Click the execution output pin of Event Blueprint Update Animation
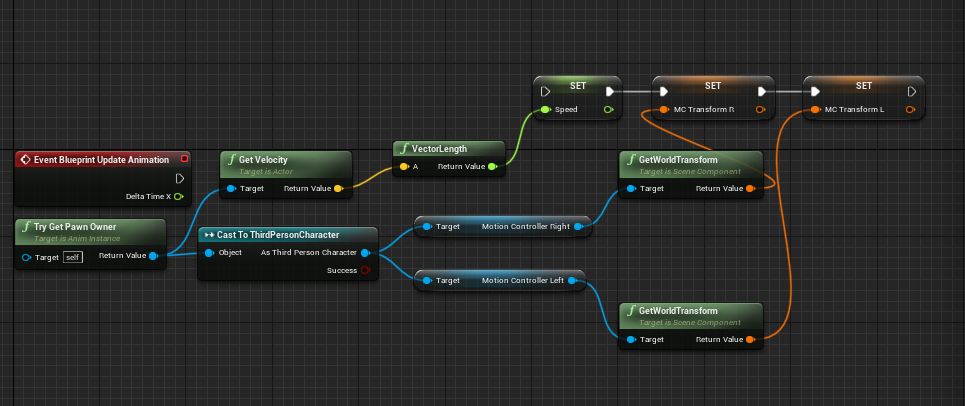 click(180, 179)
